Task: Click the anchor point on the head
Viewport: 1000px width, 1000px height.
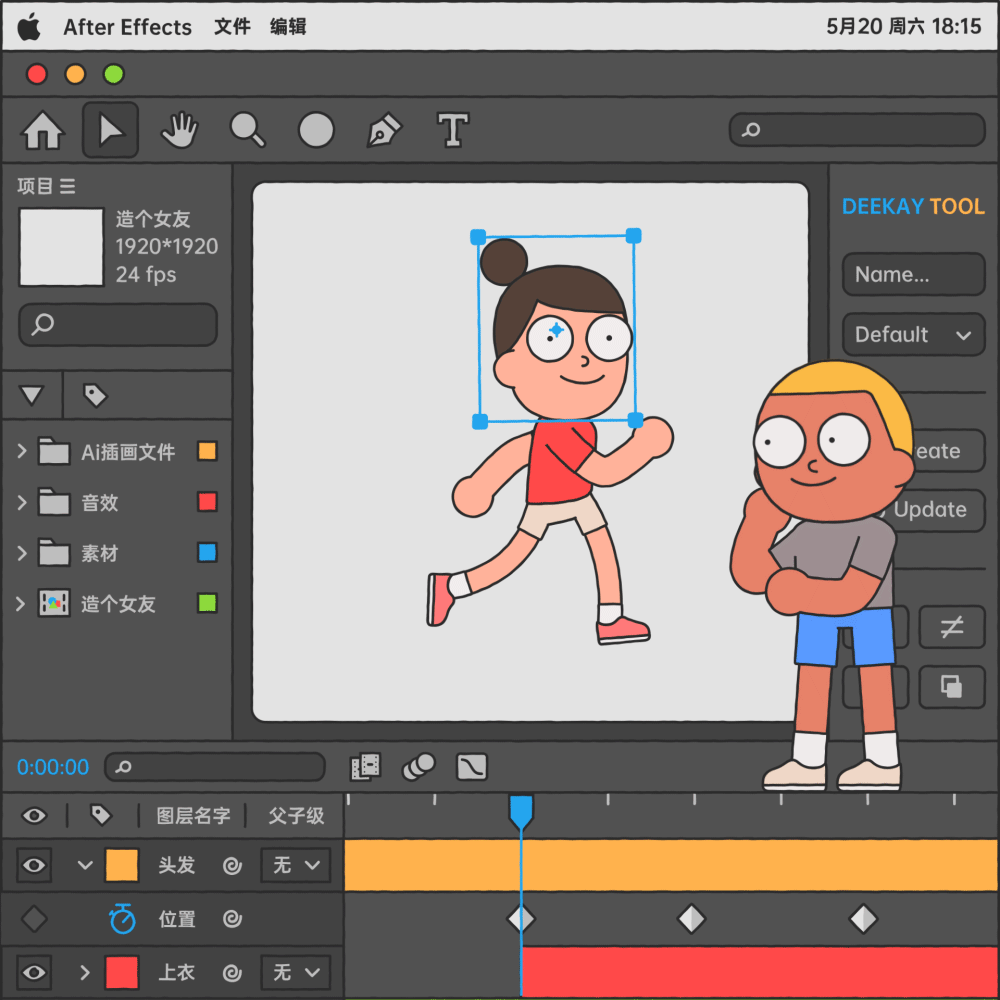Action: 556,330
